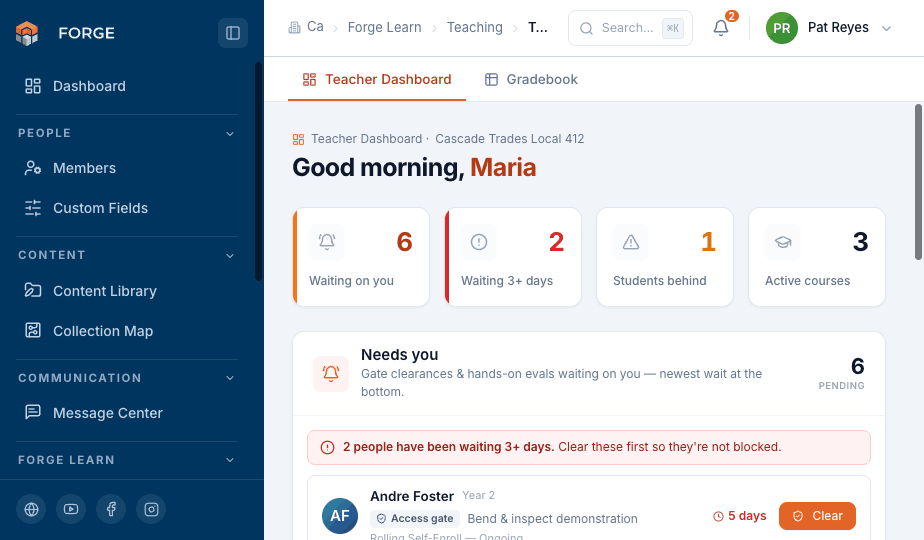Click the Needs you bell icon
Screen dimensions: 924x540
(x=331, y=373)
